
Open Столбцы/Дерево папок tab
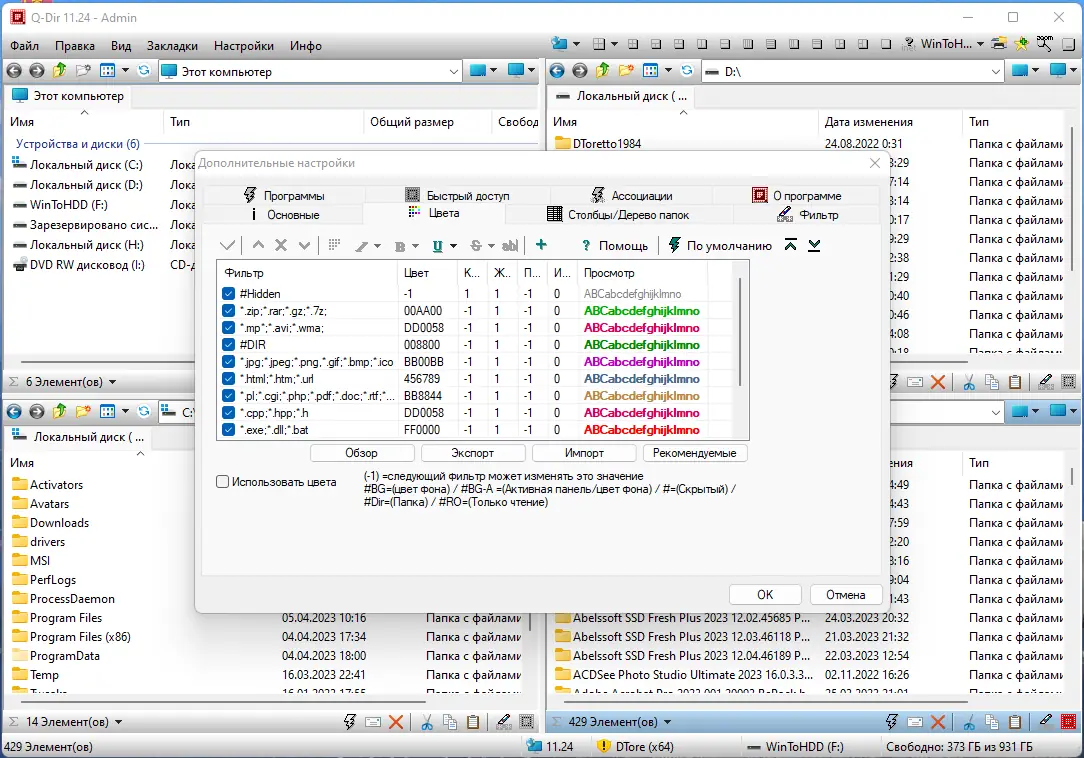(618, 214)
